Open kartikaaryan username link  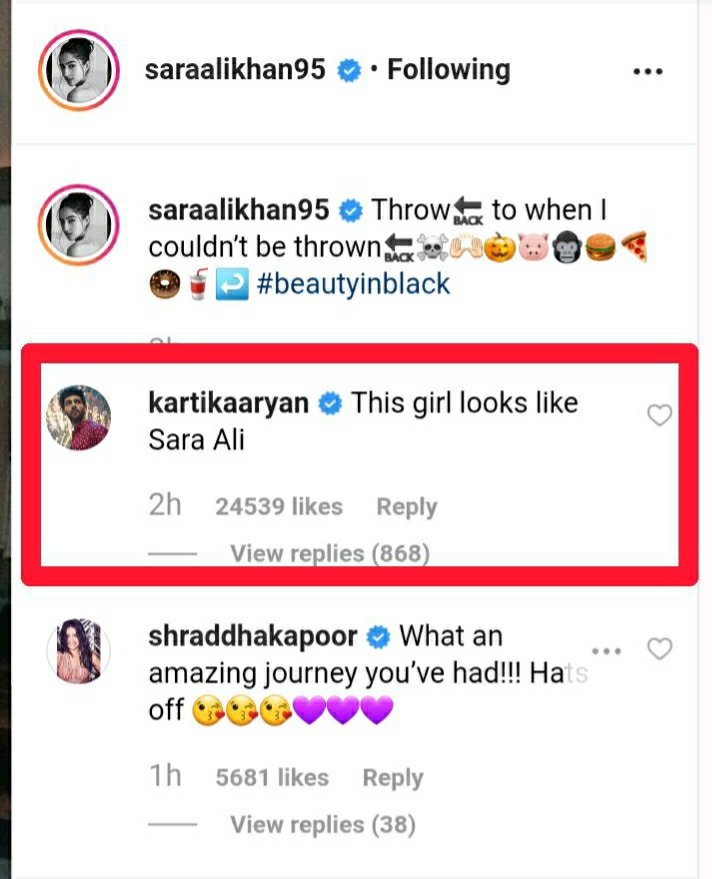(x=229, y=403)
